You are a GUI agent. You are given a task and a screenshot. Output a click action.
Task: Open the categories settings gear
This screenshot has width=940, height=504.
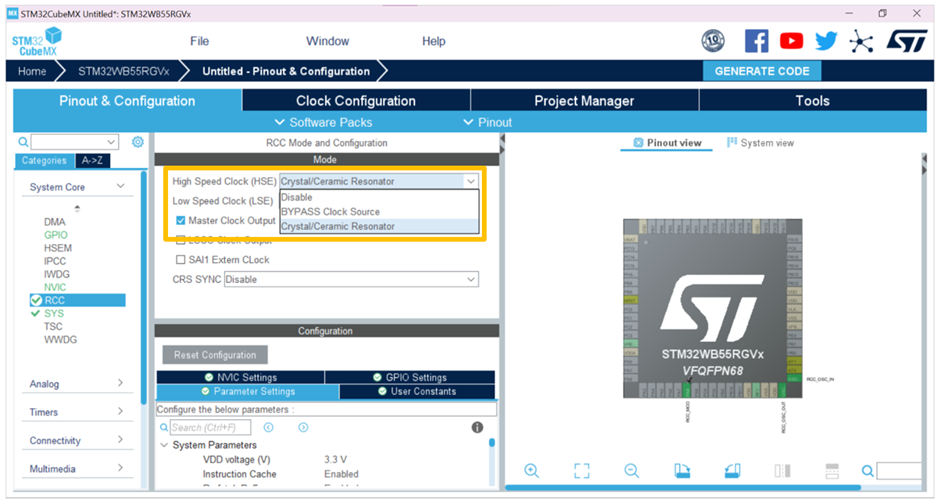[x=138, y=142]
